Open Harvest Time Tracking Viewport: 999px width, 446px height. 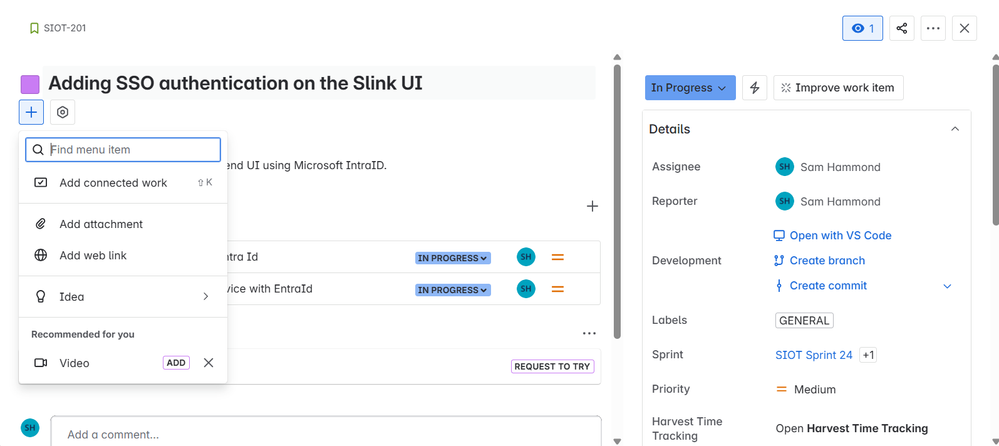pyautogui.click(x=851, y=428)
